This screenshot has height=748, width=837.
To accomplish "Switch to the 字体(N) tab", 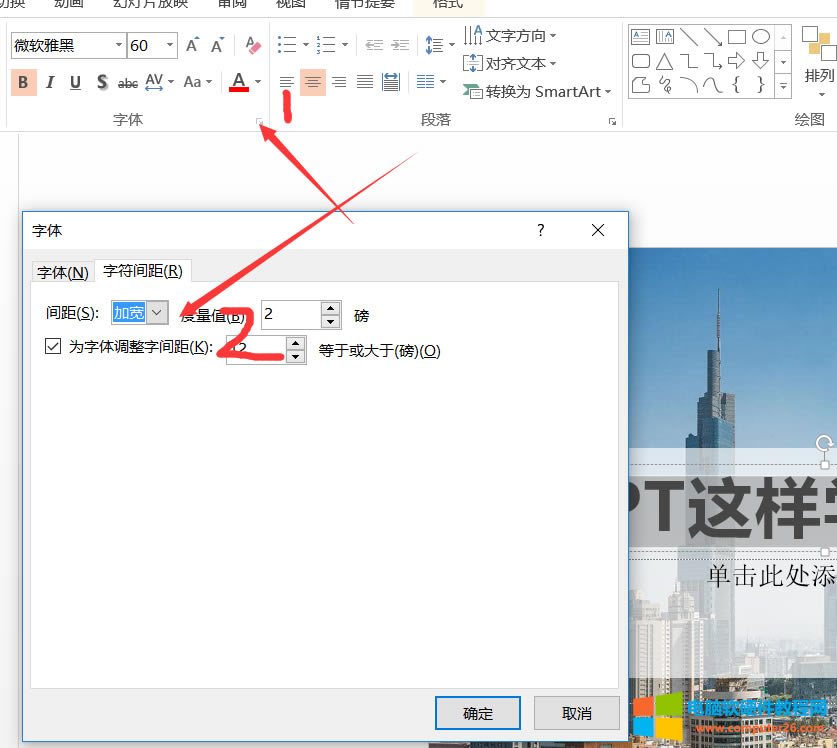I will pyautogui.click(x=62, y=272).
